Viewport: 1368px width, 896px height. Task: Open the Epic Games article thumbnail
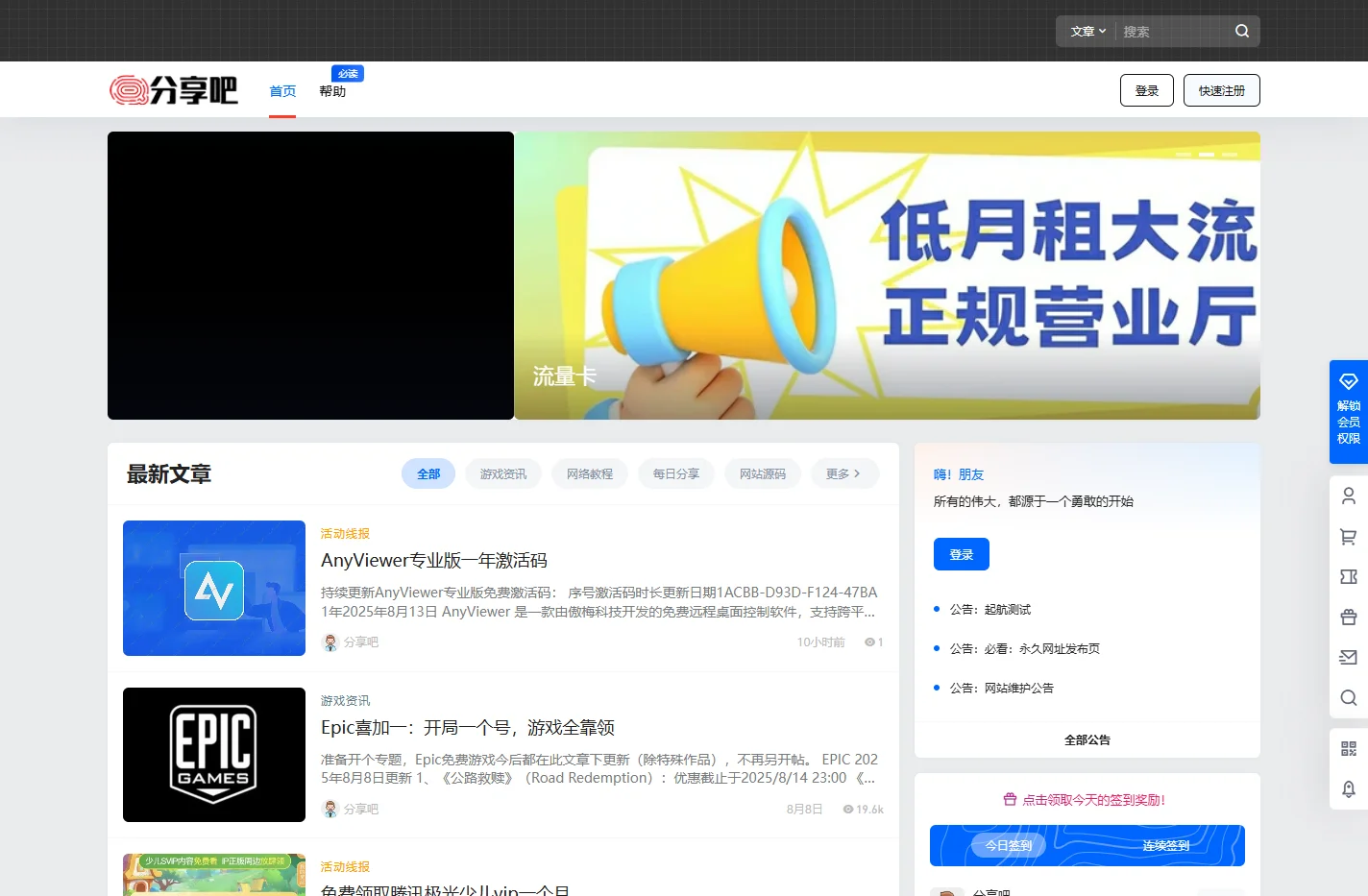[x=214, y=755]
